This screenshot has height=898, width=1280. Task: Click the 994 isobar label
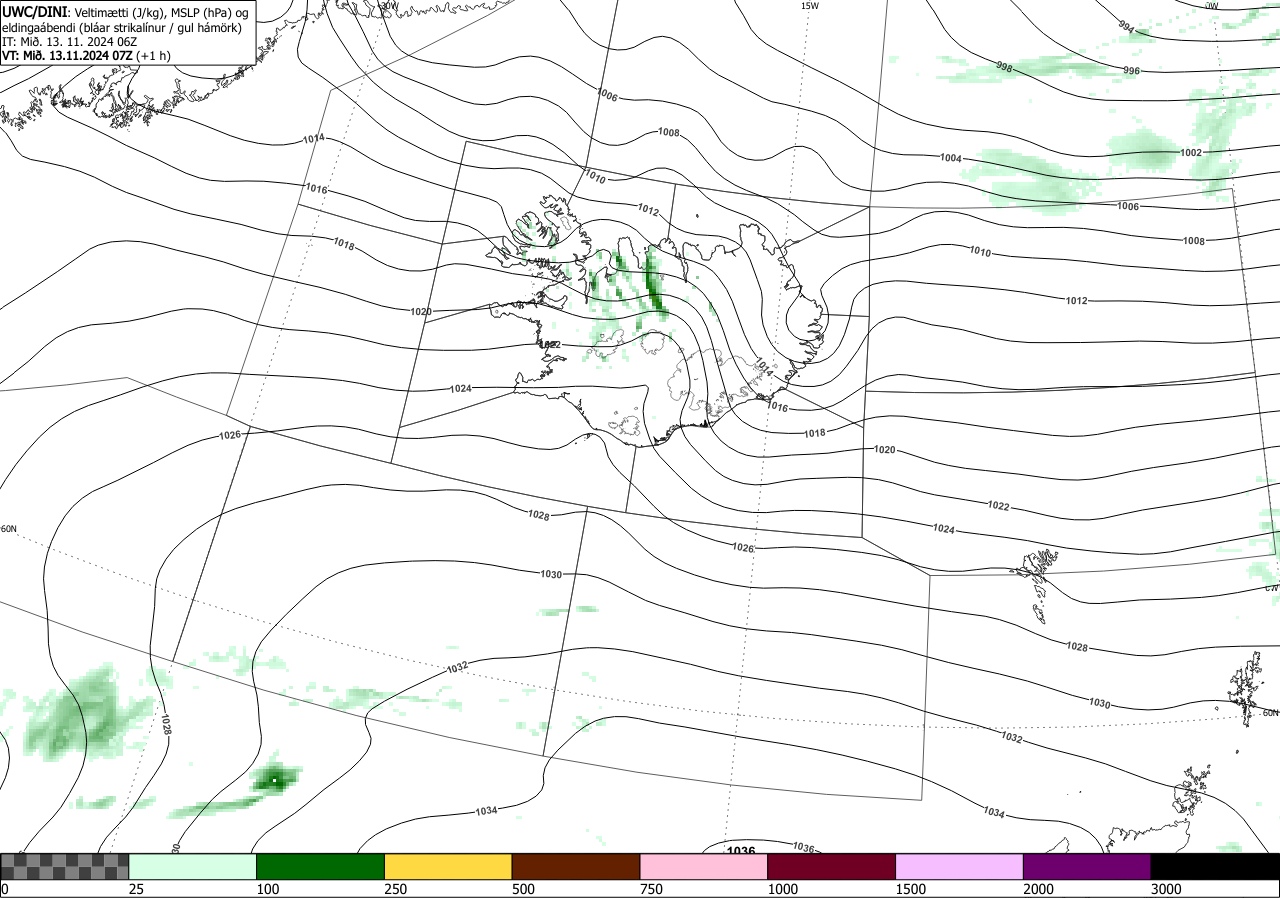pyautogui.click(x=1126, y=27)
